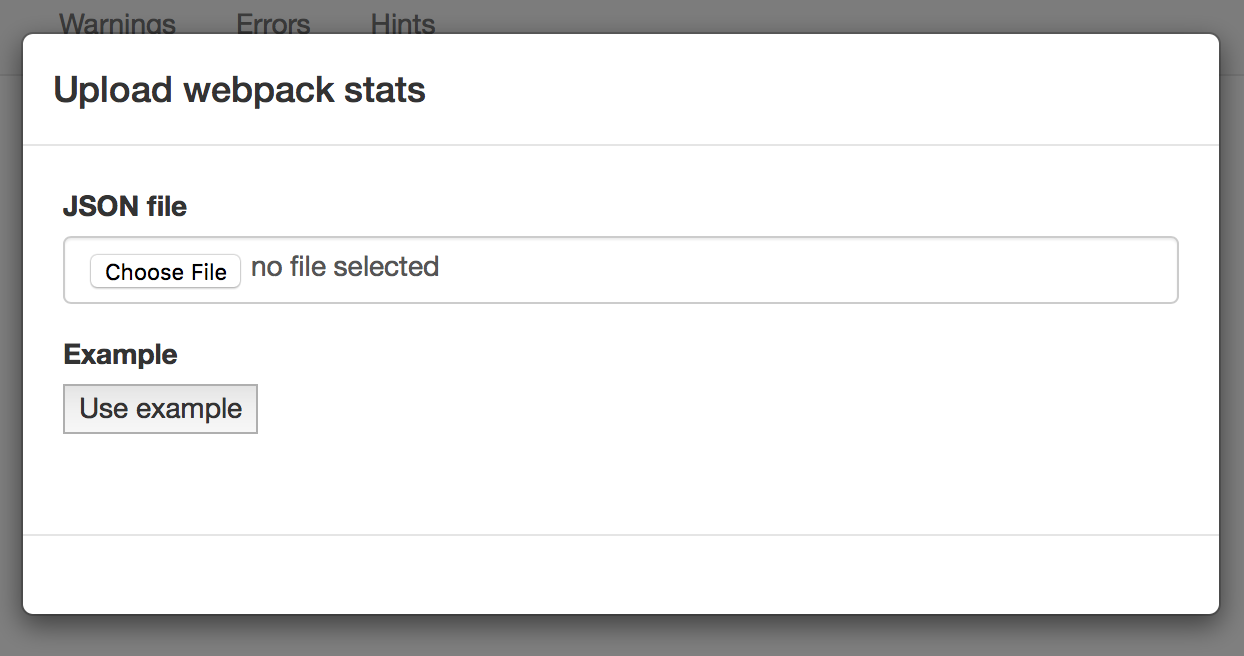1244x656 pixels.
Task: Click the 'JSON file' field label
Action: coord(125,206)
